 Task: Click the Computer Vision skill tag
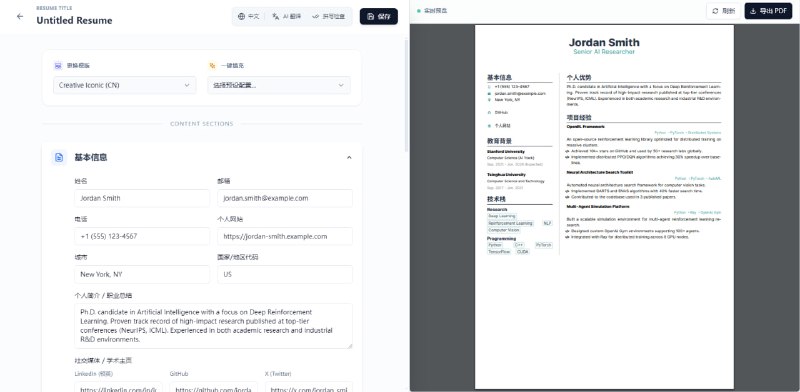pyautogui.click(x=504, y=230)
